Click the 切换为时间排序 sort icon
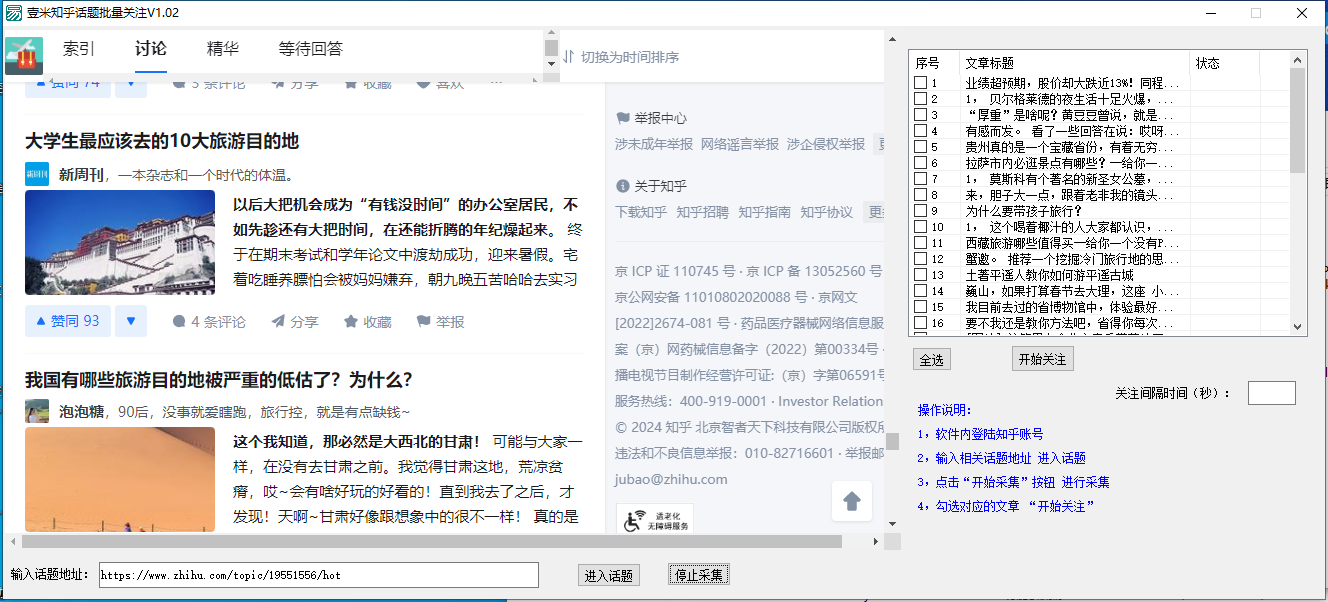This screenshot has width=1328, height=602. pos(569,57)
